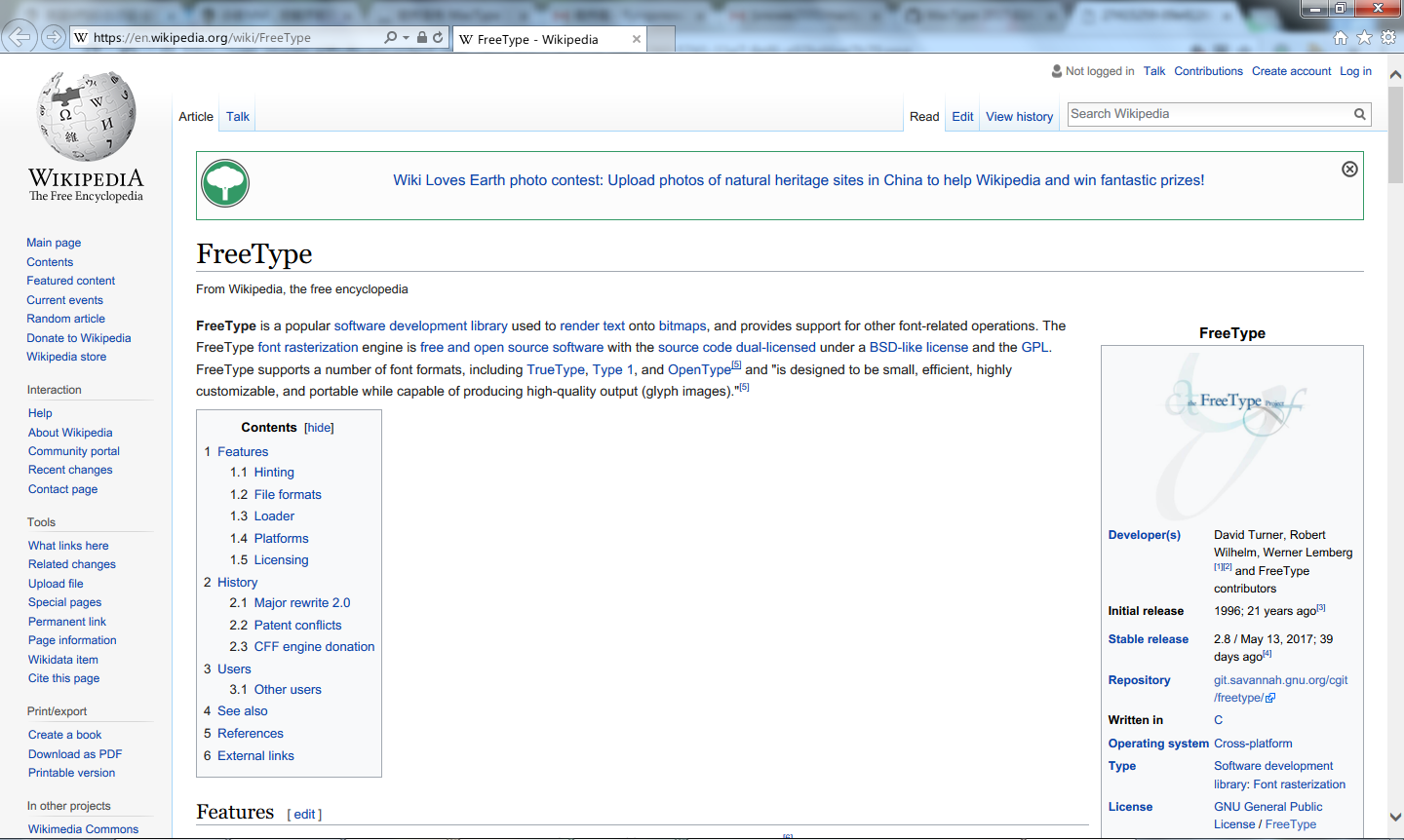Screen dimensions: 1404x840
Task: Open the address bar dropdown arrow
Action: click(x=406, y=38)
